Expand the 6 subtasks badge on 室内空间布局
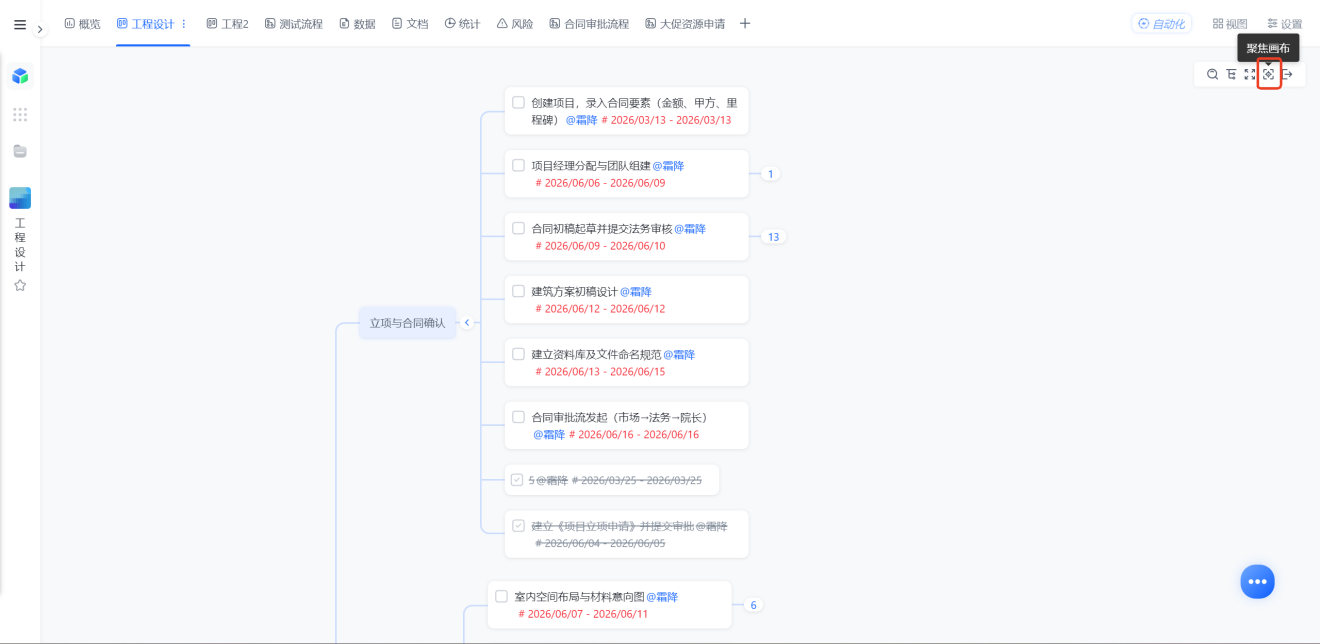 [753, 605]
